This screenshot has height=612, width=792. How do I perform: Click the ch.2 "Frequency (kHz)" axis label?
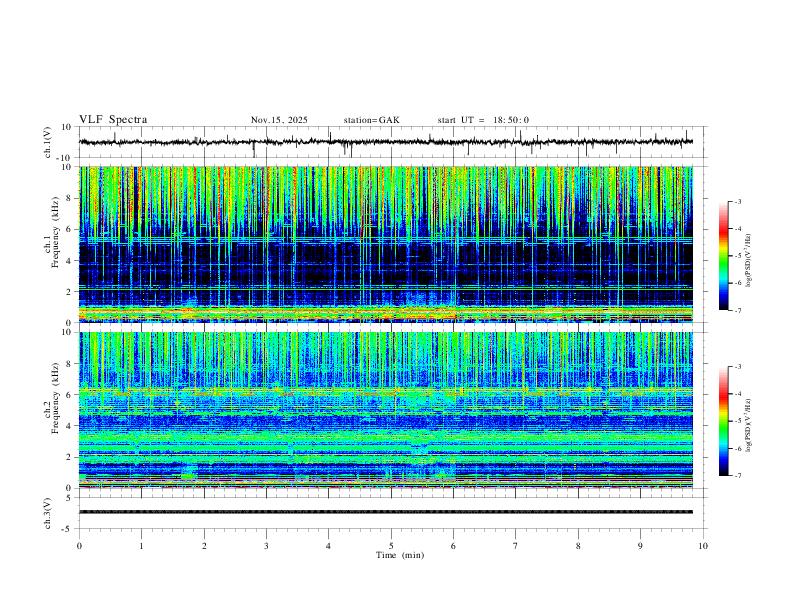pyautogui.click(x=56, y=398)
